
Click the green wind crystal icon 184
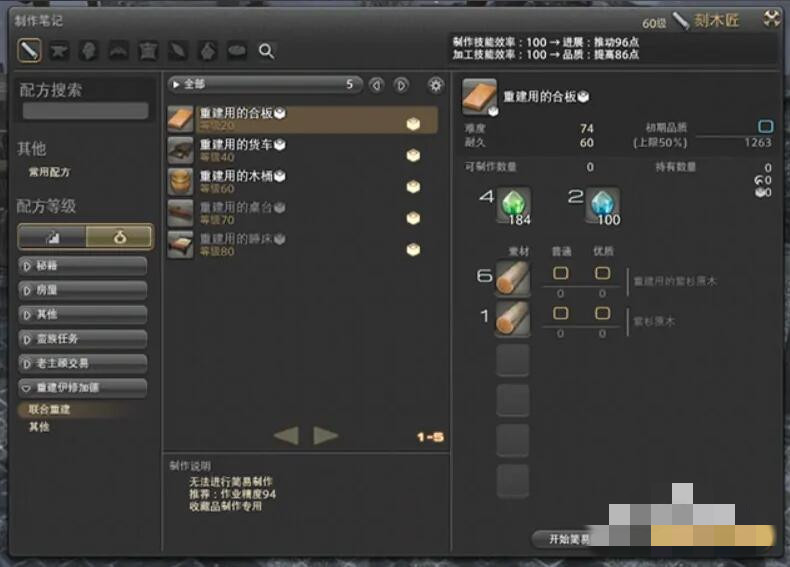(x=513, y=205)
